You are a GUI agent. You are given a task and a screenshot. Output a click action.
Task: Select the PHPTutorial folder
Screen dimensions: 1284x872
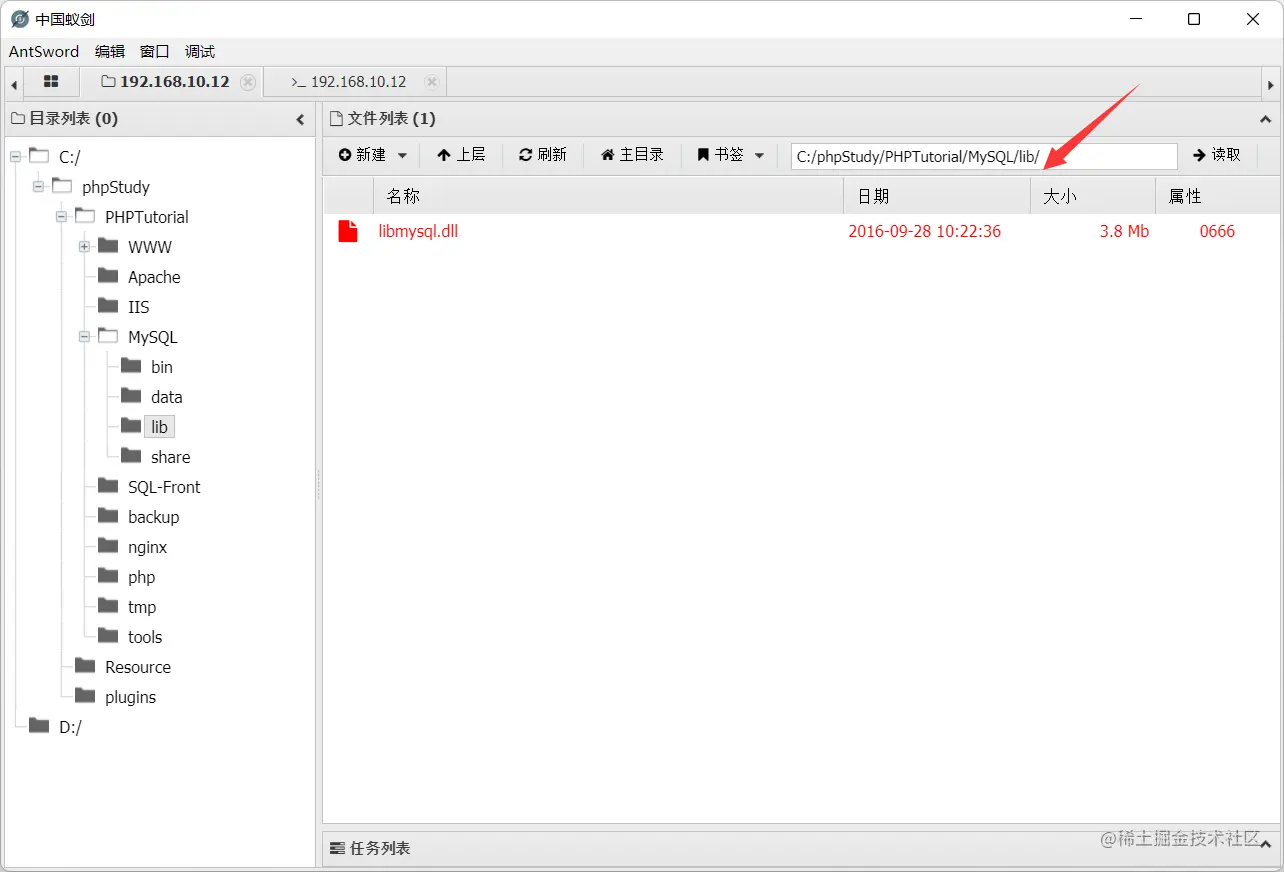147,217
